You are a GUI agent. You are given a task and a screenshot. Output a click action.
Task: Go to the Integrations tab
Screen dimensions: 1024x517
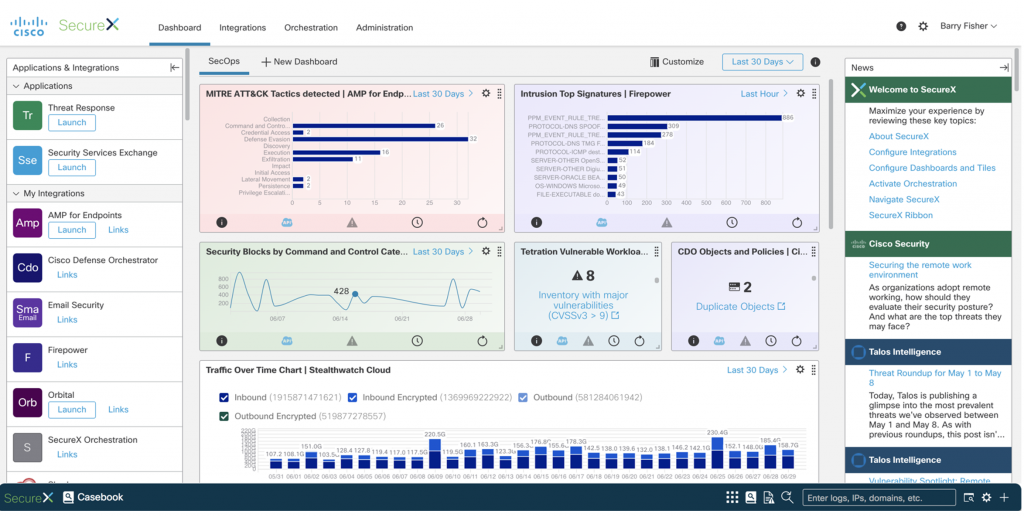click(x=243, y=28)
